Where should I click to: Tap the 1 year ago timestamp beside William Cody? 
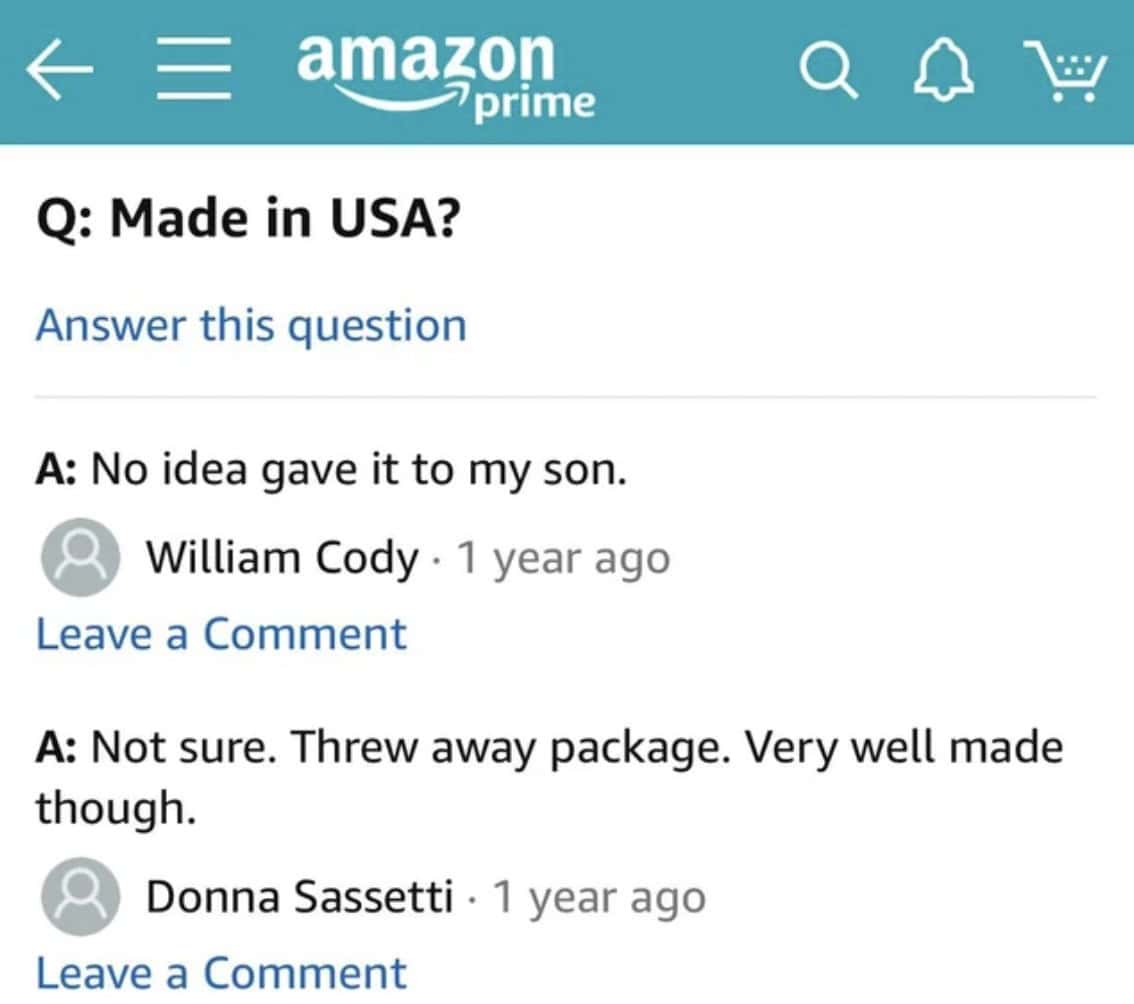(565, 558)
